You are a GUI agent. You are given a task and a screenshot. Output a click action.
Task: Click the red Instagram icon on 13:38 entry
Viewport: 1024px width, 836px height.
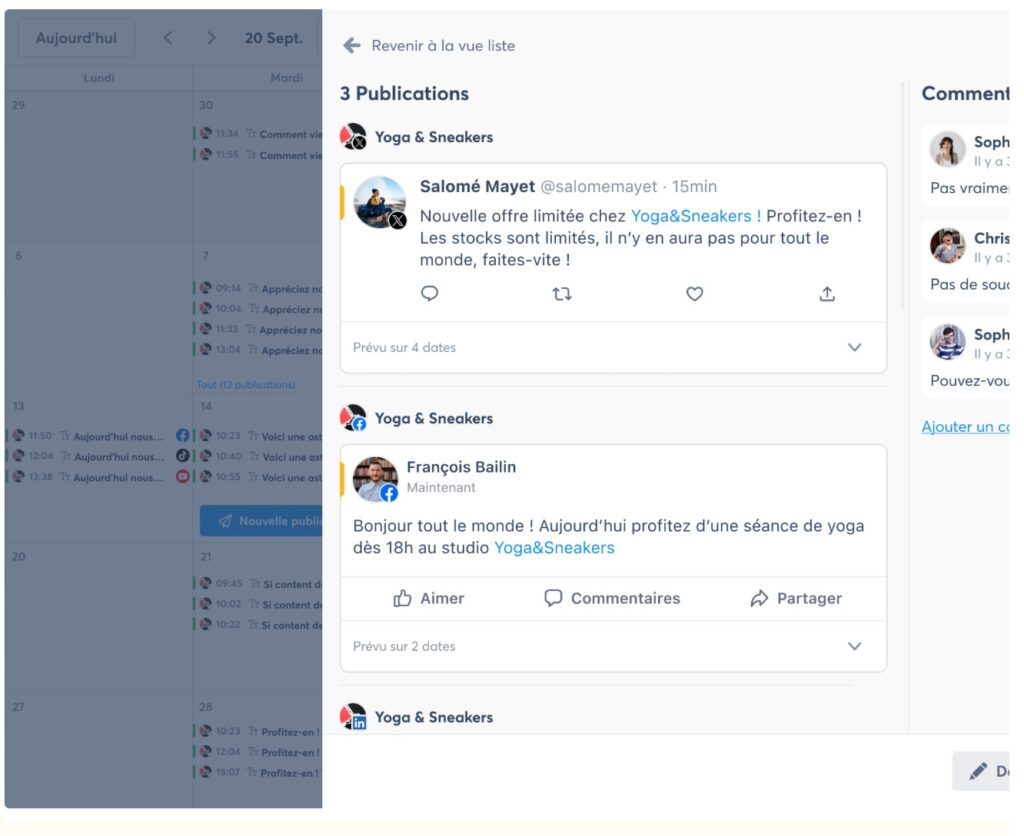coord(183,476)
